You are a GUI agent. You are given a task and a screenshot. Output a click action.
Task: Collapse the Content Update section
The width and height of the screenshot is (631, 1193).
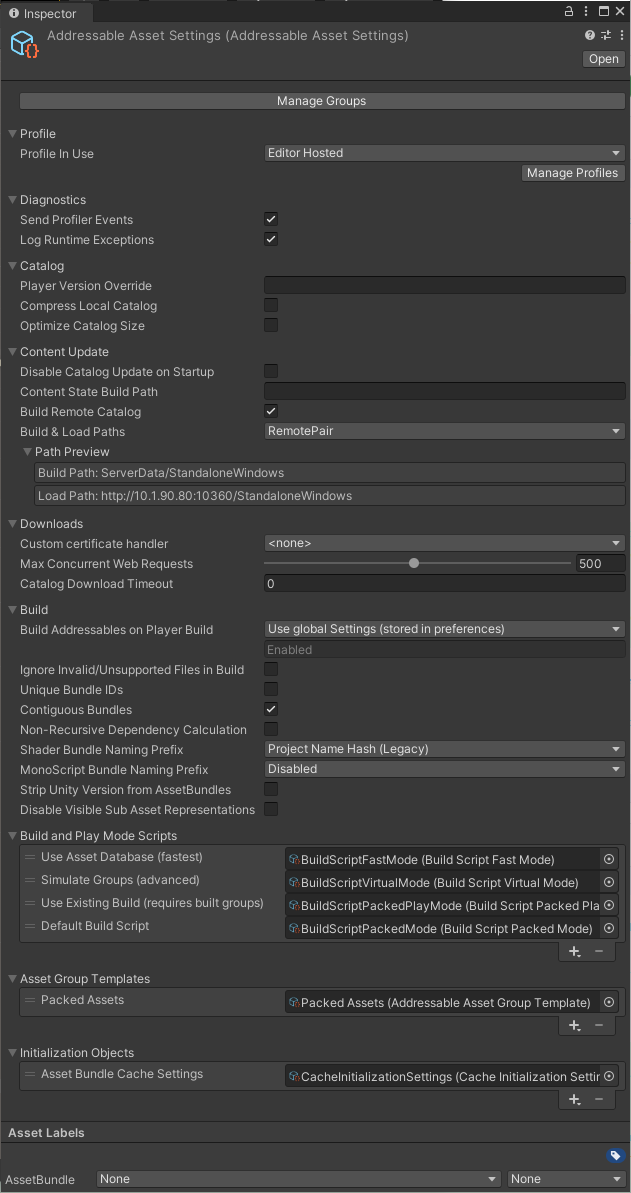click(x=12, y=352)
